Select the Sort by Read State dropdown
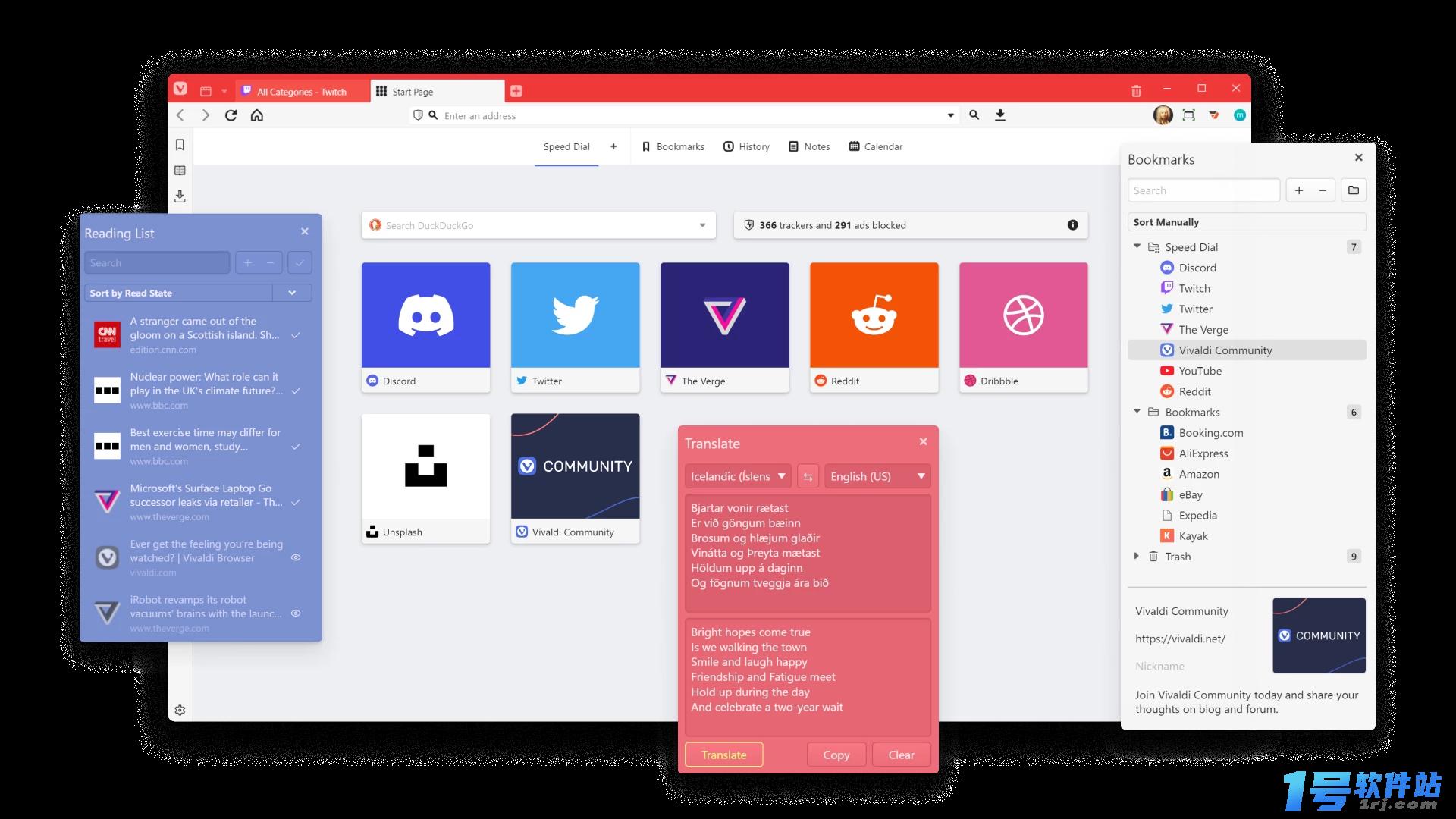 coord(194,293)
